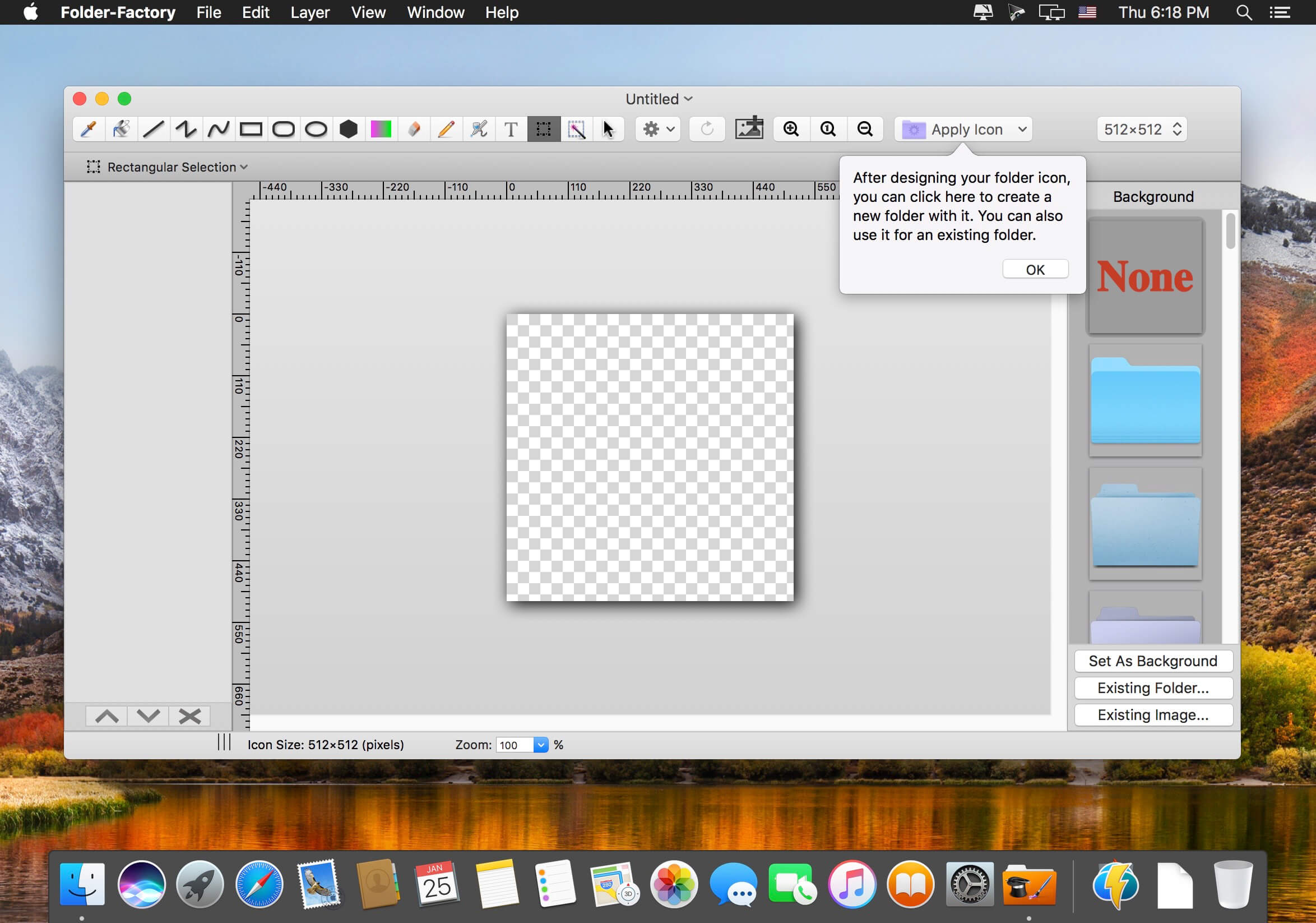Open the View menu

pyautogui.click(x=368, y=12)
